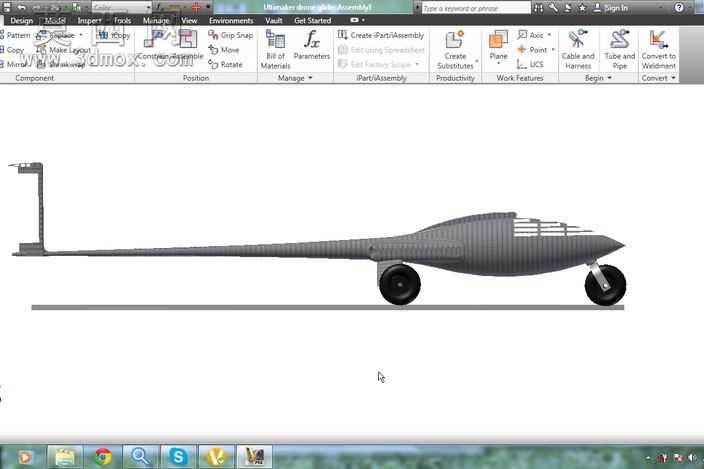Select the rear main landing wheel
The image size is (704, 469).
[400, 284]
